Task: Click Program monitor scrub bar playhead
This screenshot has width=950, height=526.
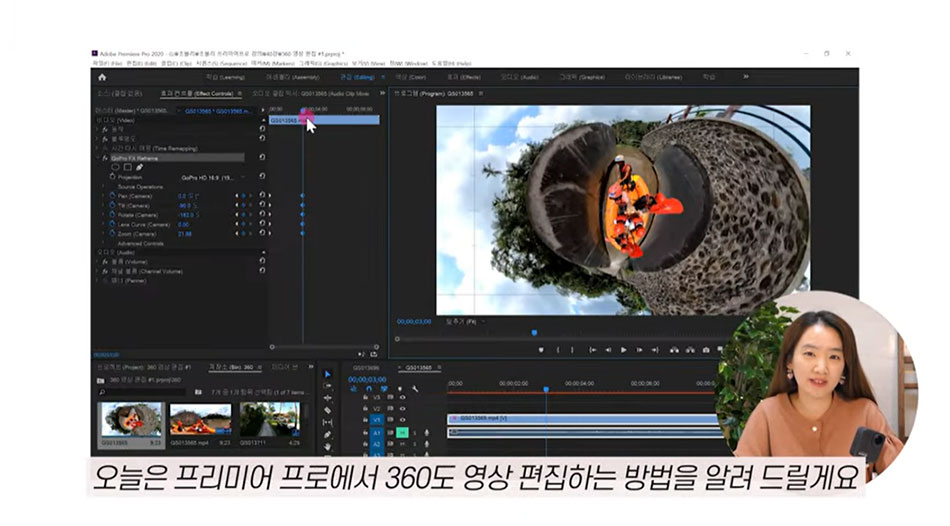Action: coord(534,333)
